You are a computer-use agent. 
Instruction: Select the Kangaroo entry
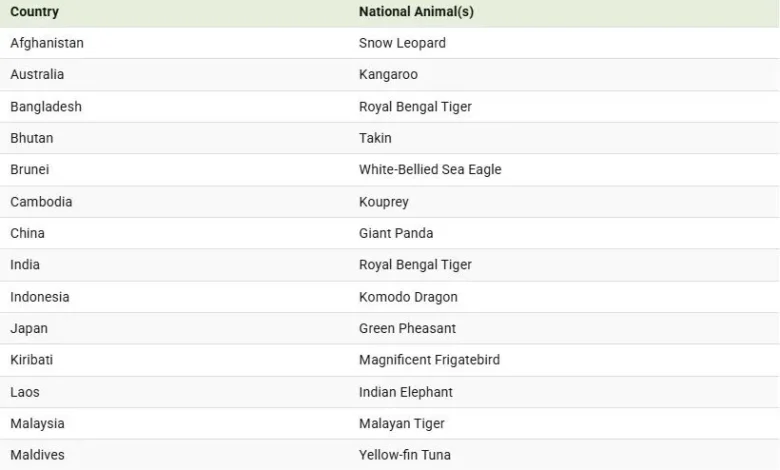click(388, 75)
